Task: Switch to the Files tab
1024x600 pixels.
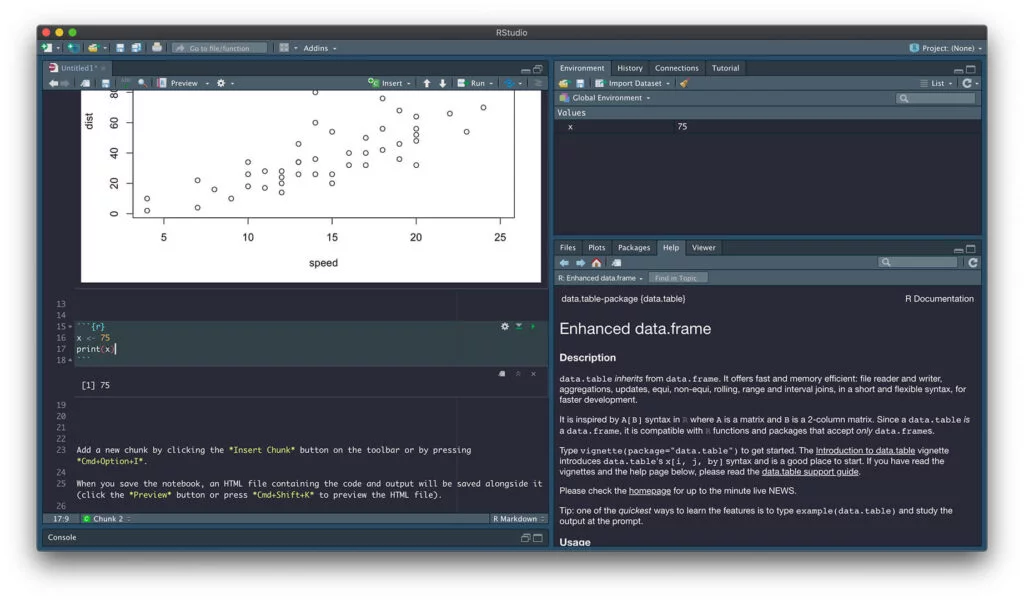Action: [568, 247]
